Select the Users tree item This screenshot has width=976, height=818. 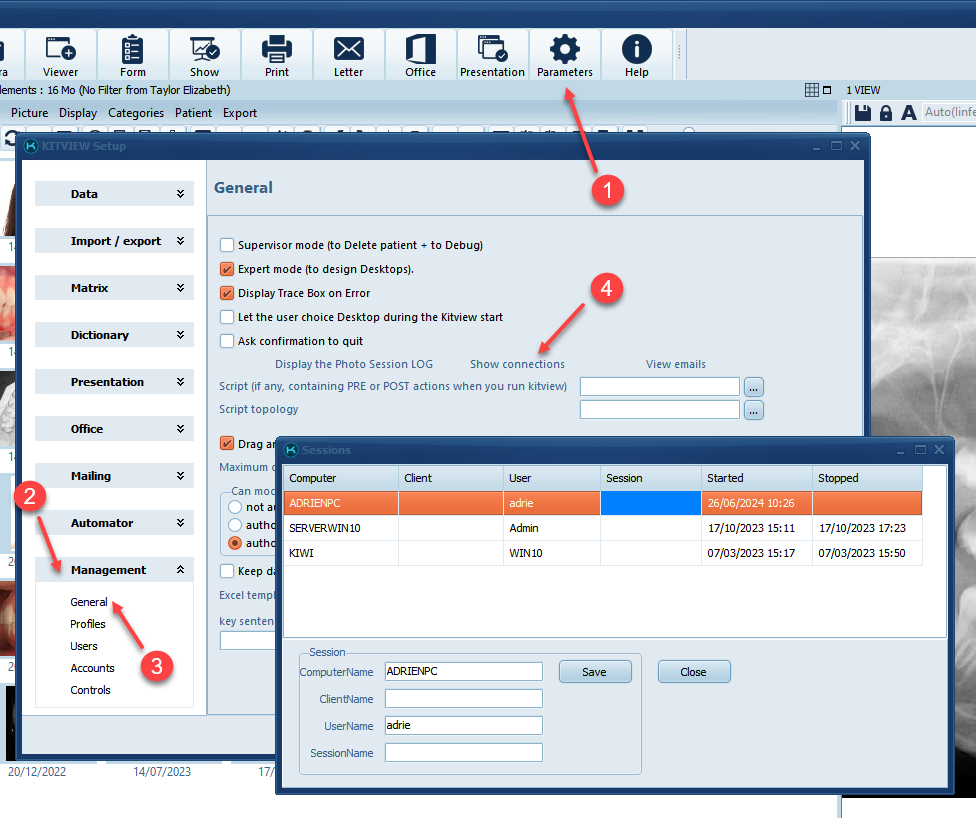[84, 646]
